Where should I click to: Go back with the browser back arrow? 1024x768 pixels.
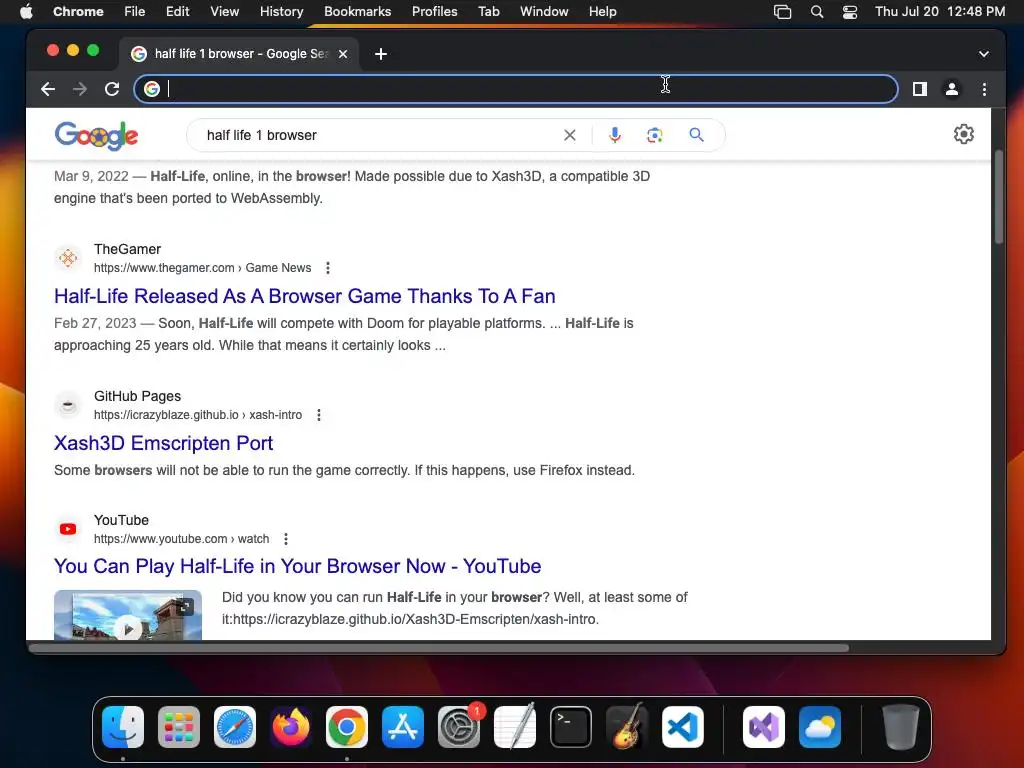pyautogui.click(x=48, y=89)
